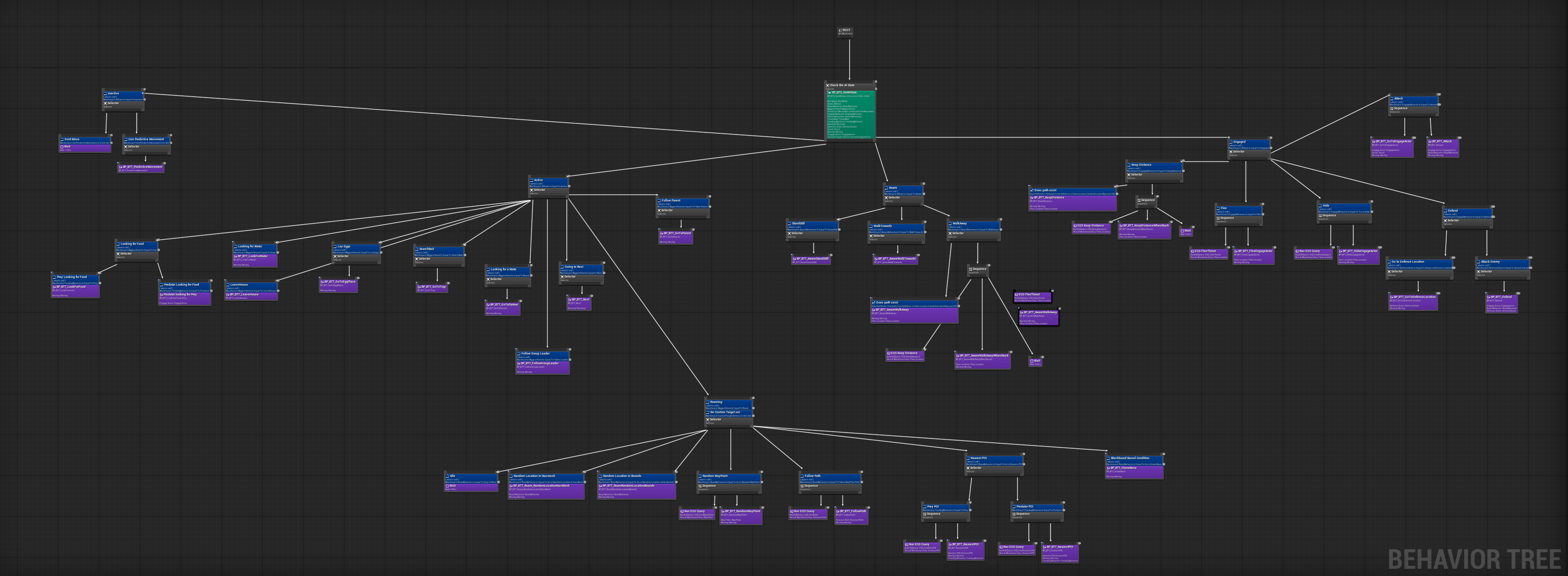Select the Active selector node
1568x576 pixels.
pyautogui.click(x=548, y=187)
